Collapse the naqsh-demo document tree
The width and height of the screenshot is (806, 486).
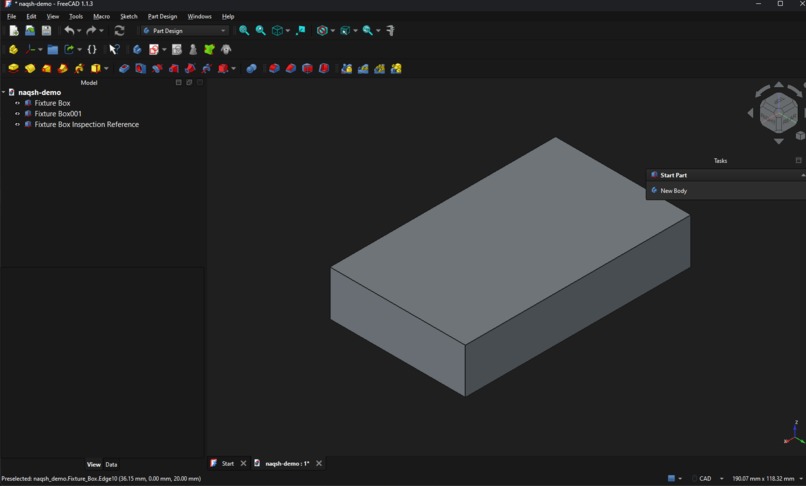4,93
